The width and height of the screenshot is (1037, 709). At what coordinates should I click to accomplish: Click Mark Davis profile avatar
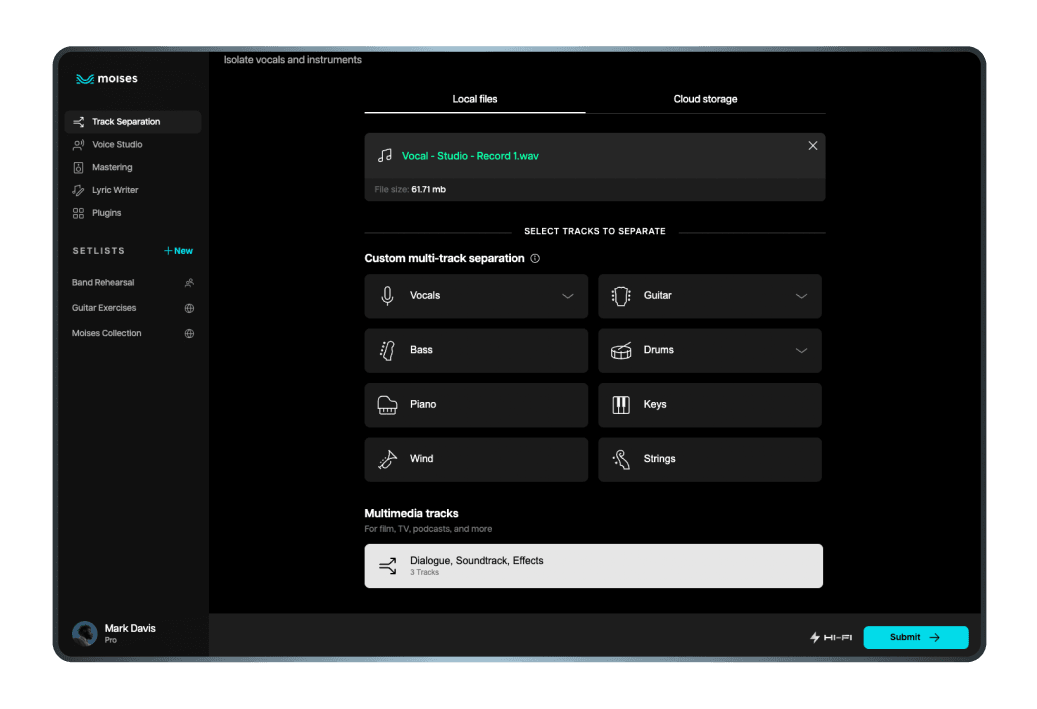[84, 633]
